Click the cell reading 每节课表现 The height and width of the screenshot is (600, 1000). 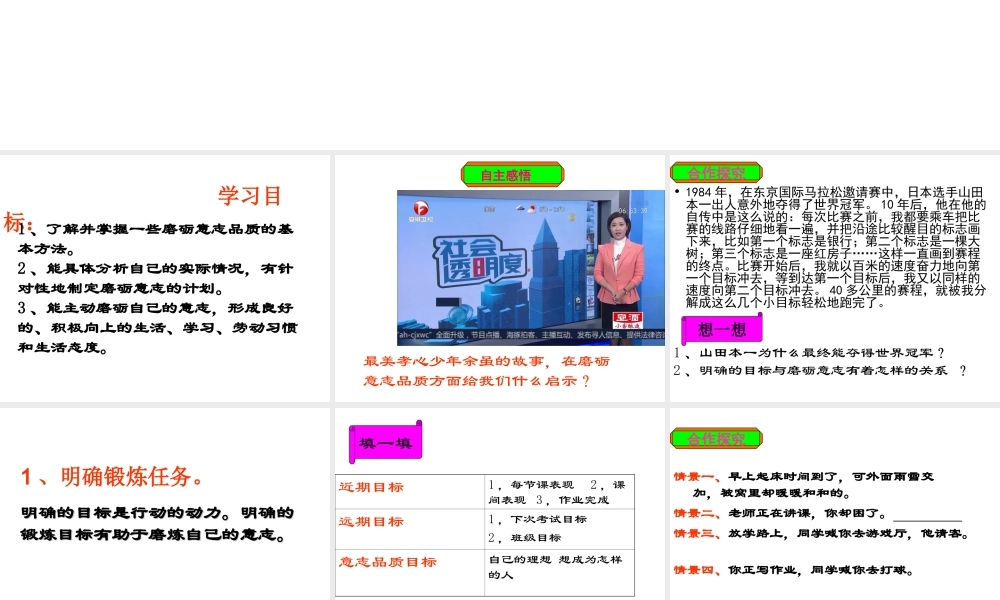(559, 492)
